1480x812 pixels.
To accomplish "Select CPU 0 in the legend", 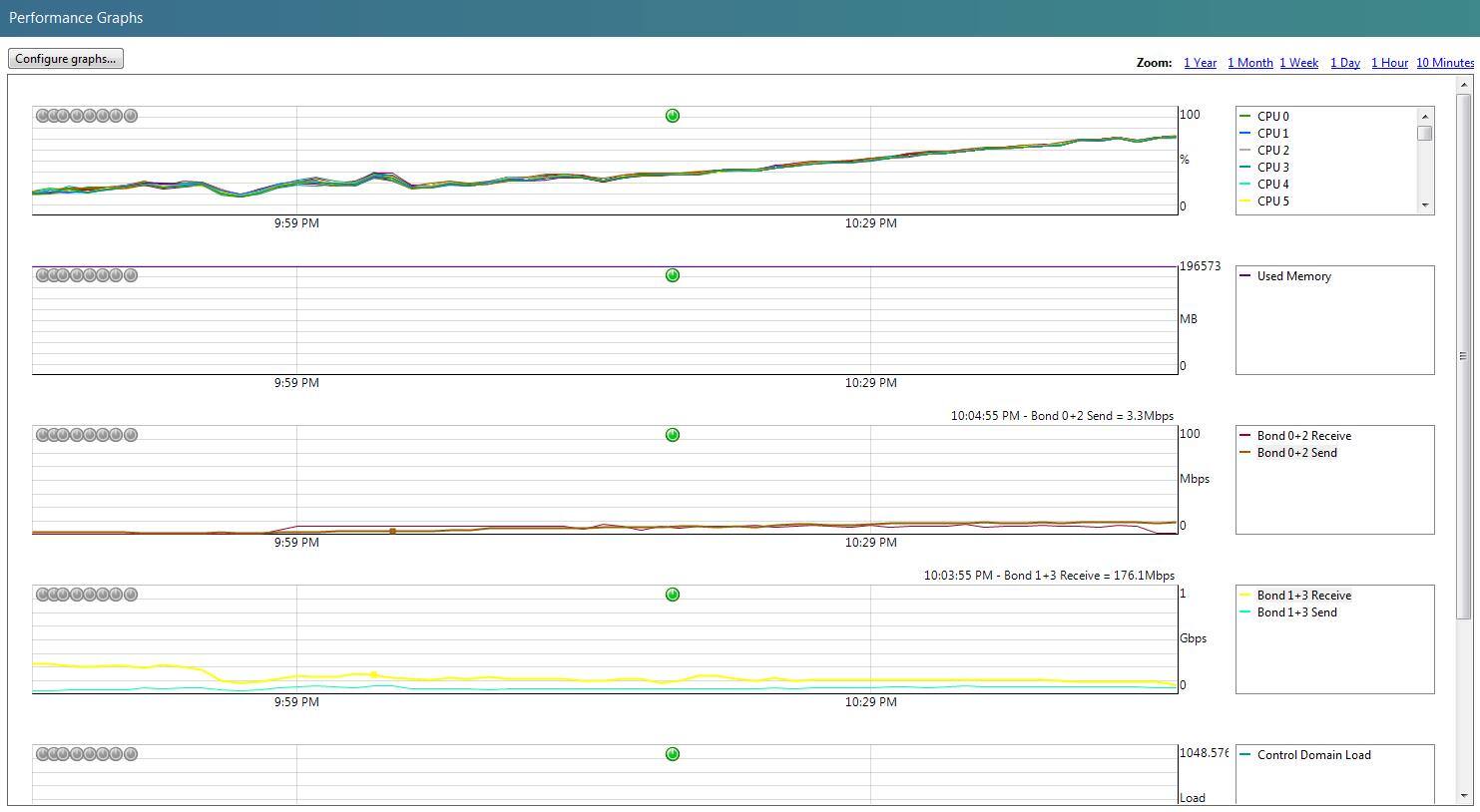I will click(x=1272, y=117).
